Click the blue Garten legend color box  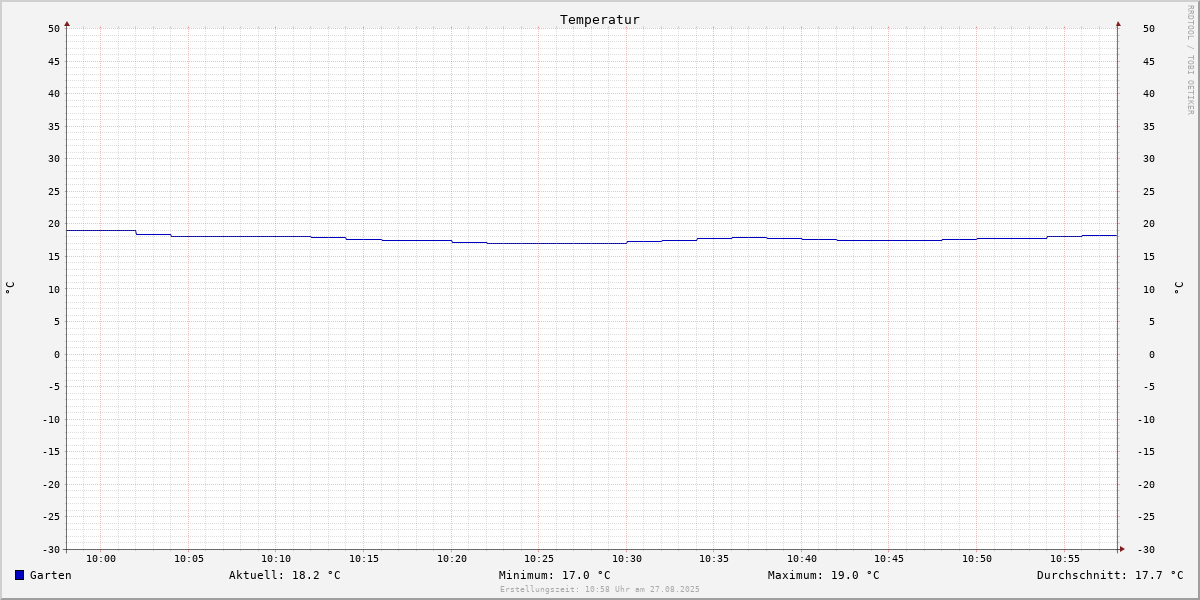point(19,575)
